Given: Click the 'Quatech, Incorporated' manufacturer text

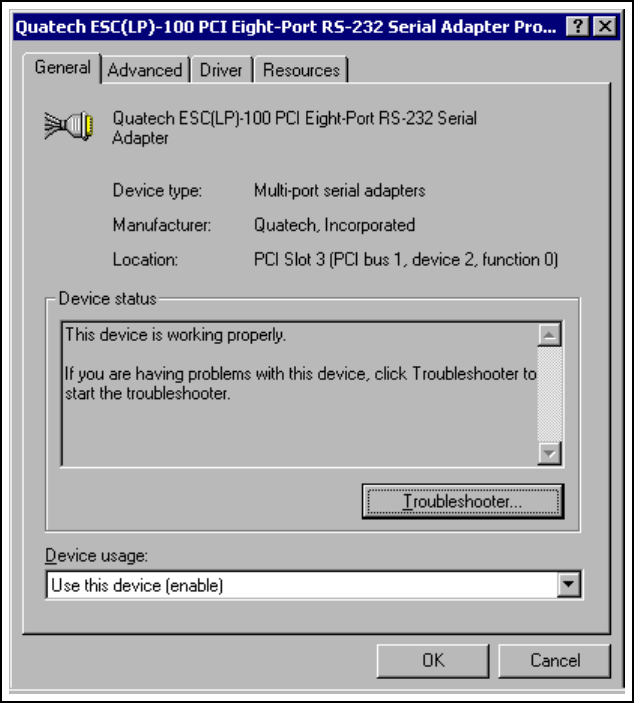Looking at the screenshot, I should point(334,225).
